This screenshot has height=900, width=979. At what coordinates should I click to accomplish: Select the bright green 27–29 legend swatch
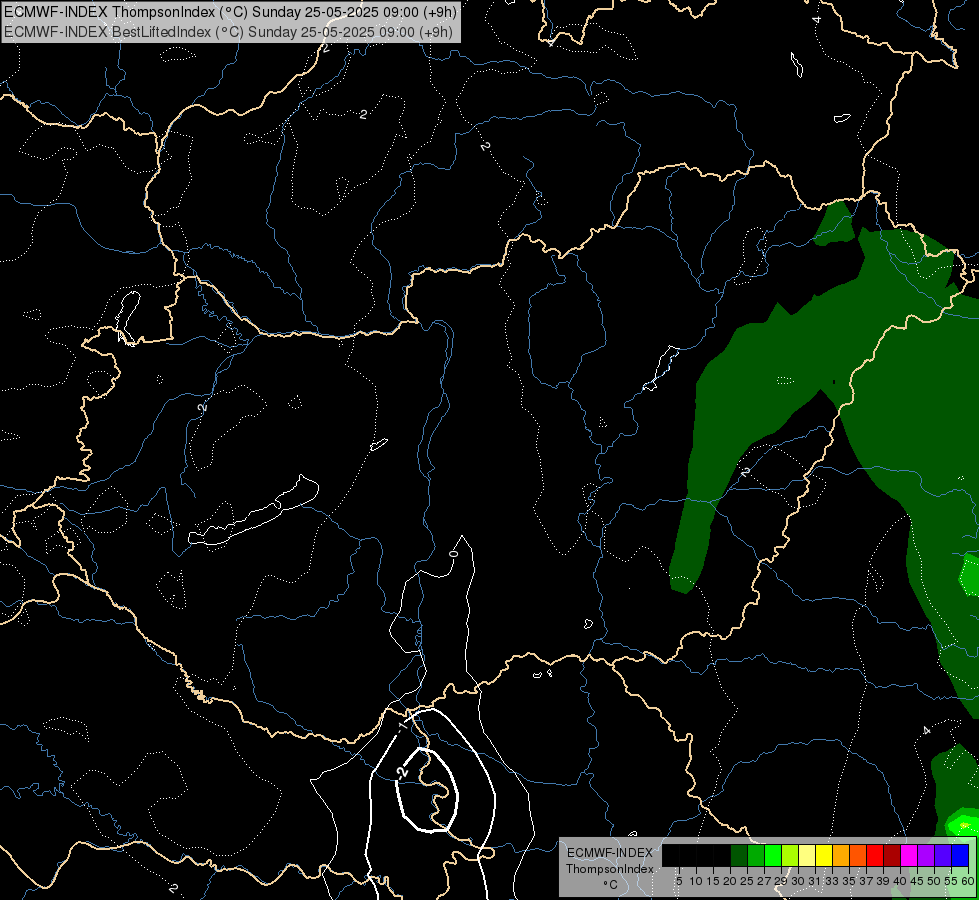773,855
